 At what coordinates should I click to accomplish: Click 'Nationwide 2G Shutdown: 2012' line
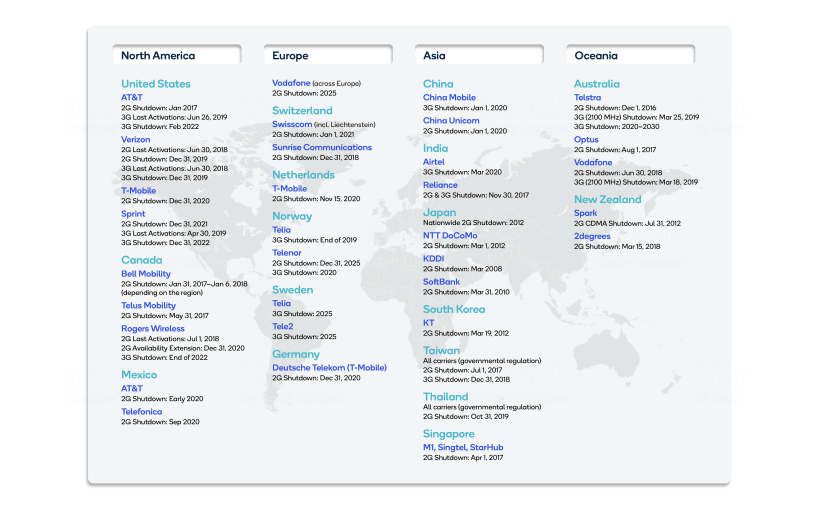tap(473, 223)
